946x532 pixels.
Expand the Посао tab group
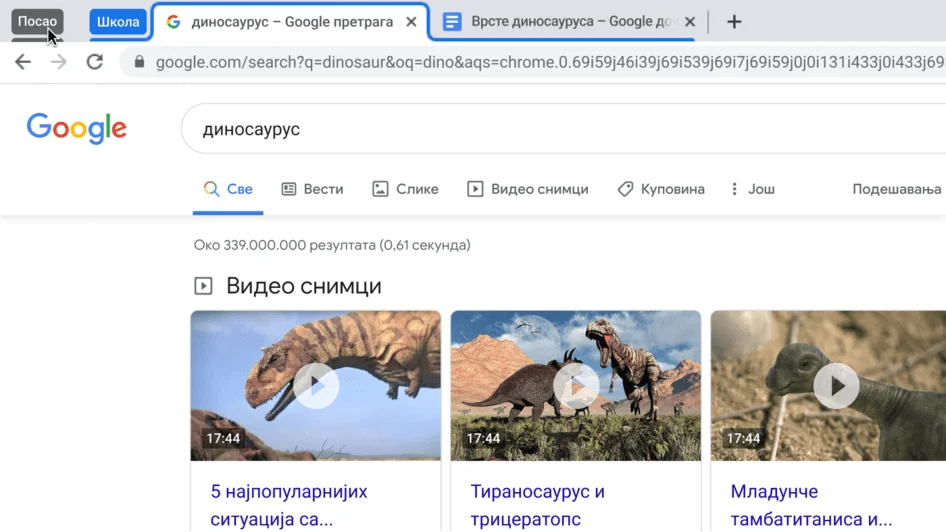click(x=37, y=22)
